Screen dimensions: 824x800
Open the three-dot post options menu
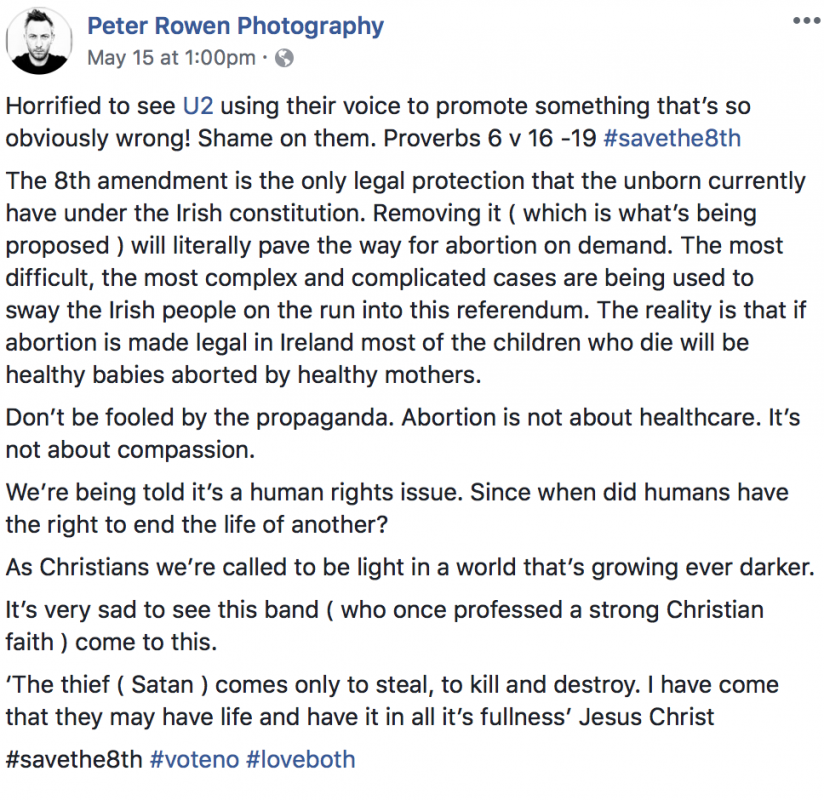click(x=806, y=21)
